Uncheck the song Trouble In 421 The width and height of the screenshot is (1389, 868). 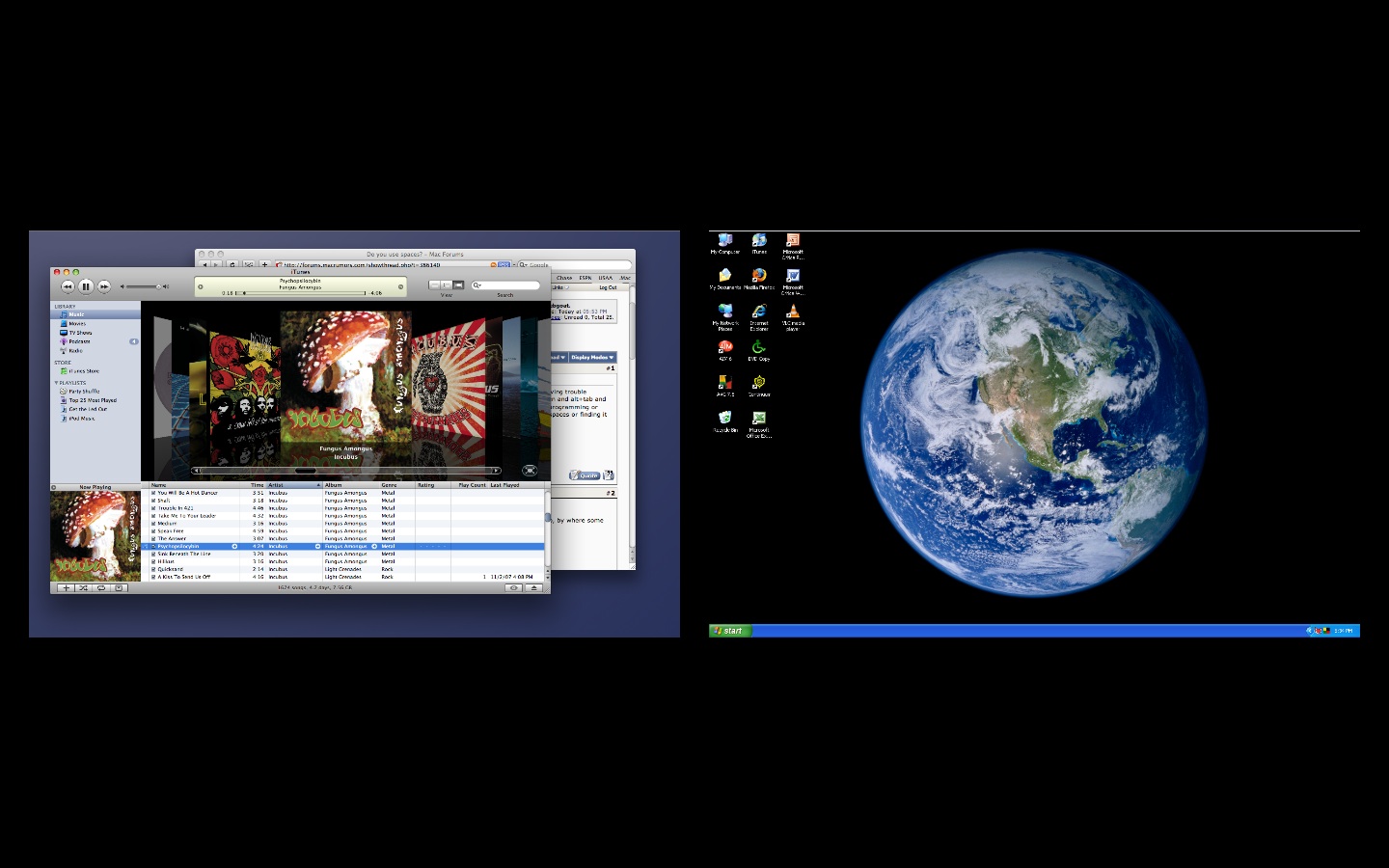point(153,508)
